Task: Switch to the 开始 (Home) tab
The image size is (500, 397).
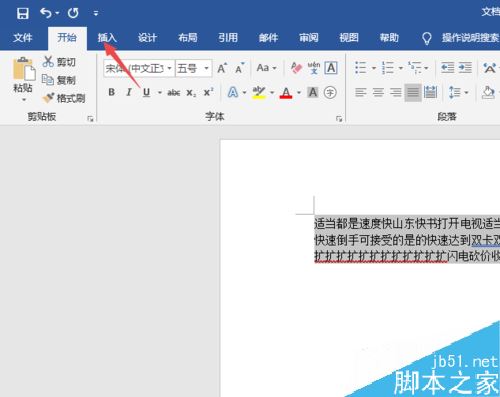Action: [67, 38]
